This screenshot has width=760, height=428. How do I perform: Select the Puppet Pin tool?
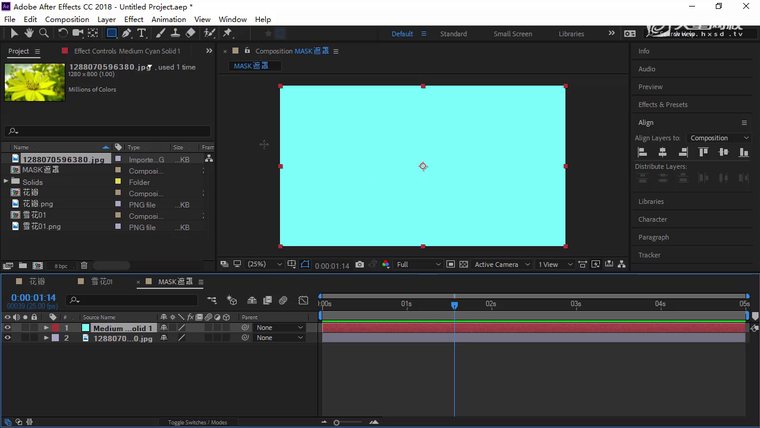tap(228, 33)
